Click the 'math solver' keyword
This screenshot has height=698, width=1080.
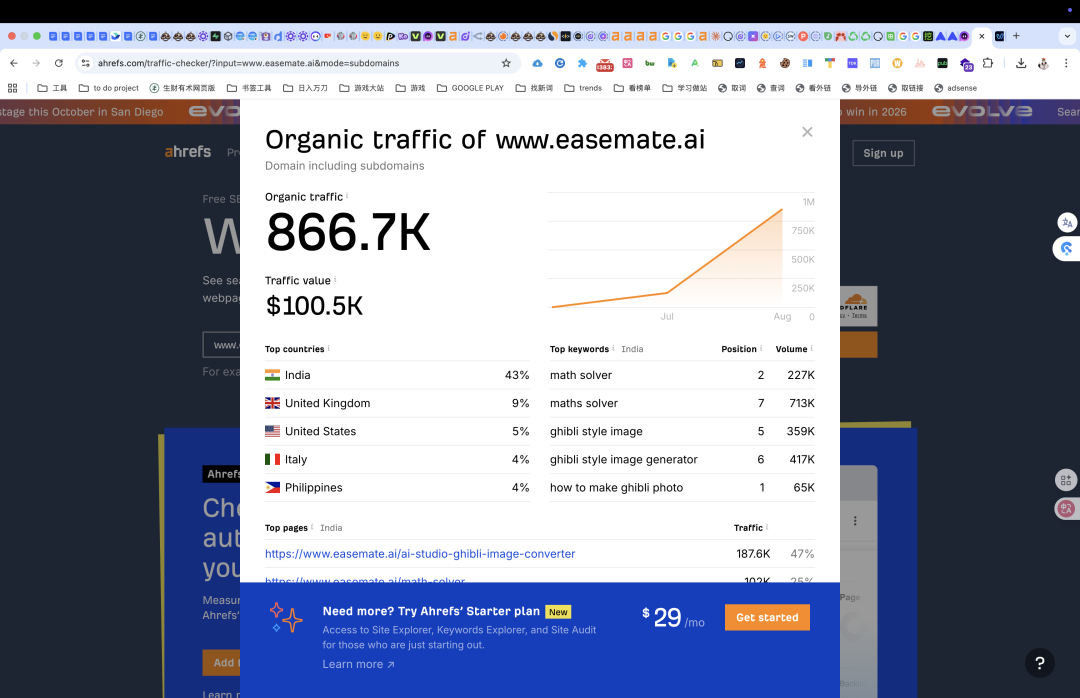pyautogui.click(x=581, y=375)
